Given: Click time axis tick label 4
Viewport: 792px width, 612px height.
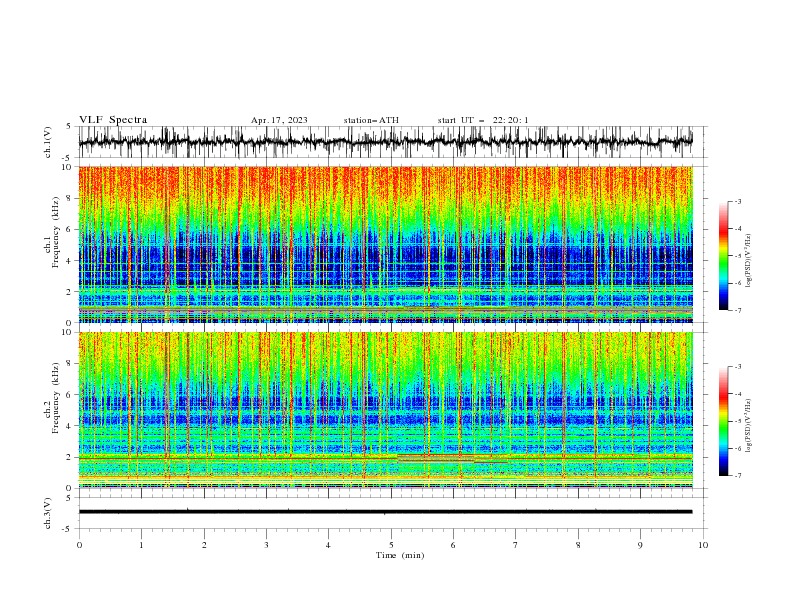Looking at the screenshot, I should point(328,545).
